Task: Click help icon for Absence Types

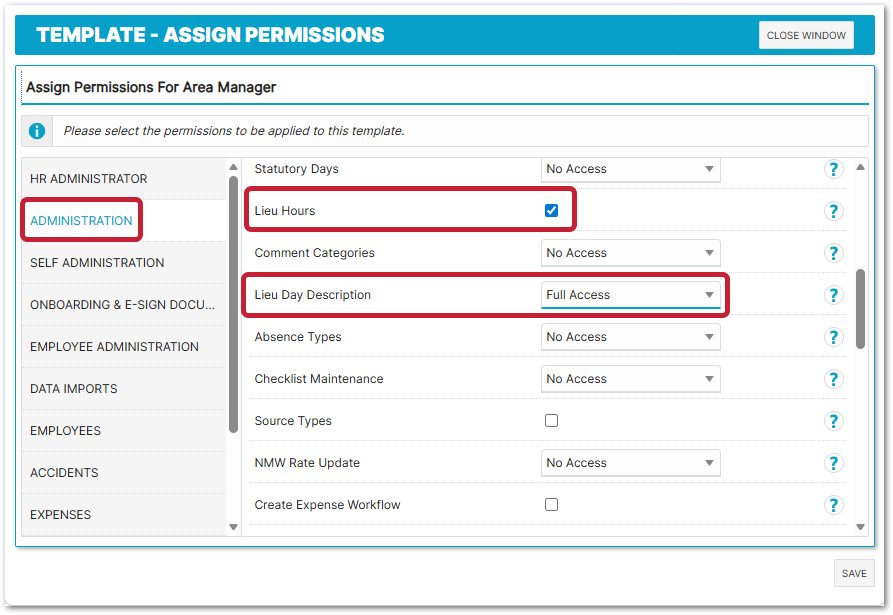Action: (833, 337)
